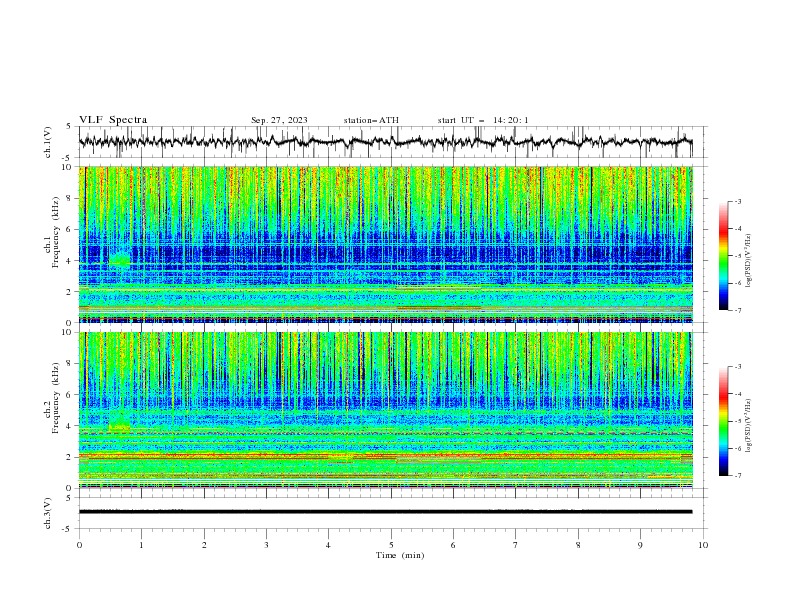Click the "ch.1(V)" waveform axis label

tap(48, 142)
